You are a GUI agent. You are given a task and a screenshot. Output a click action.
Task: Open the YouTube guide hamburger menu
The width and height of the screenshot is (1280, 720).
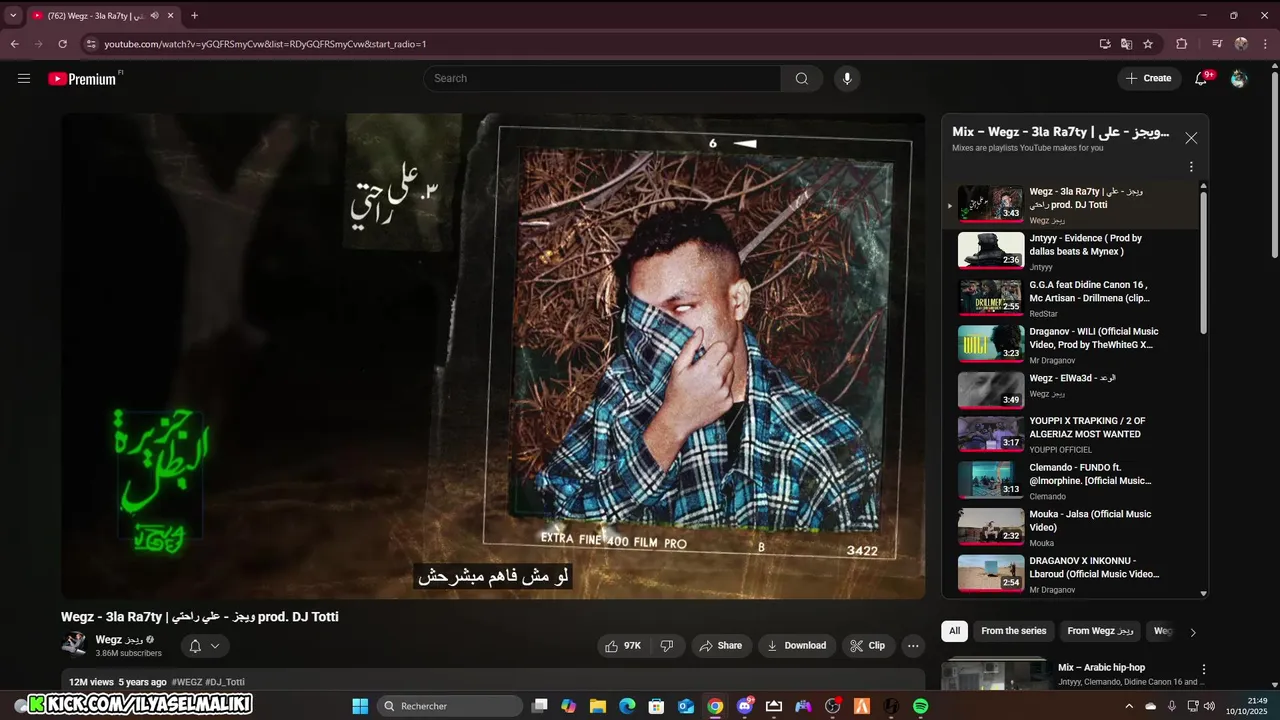tap(24, 78)
